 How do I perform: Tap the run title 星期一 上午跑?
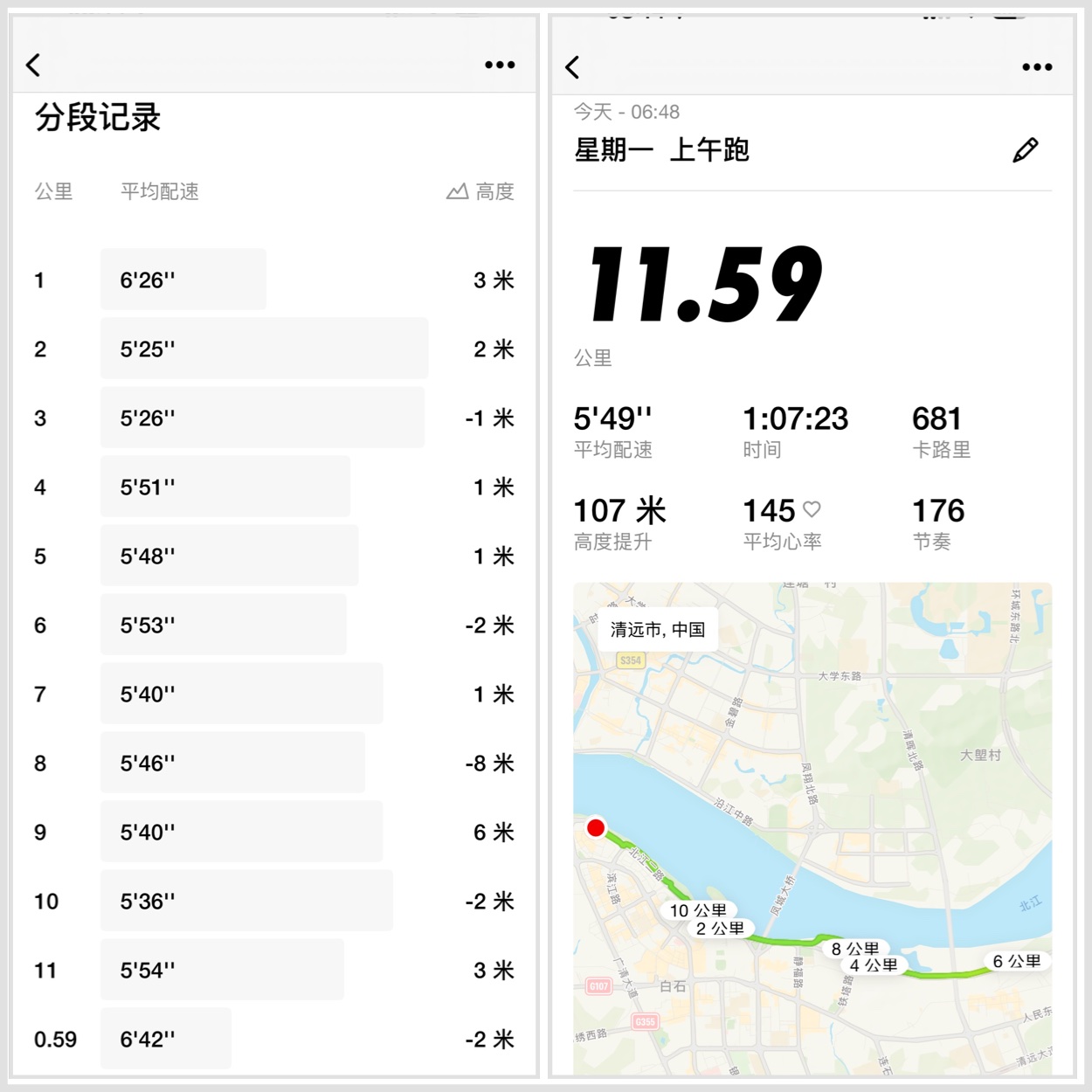pyautogui.click(x=661, y=150)
